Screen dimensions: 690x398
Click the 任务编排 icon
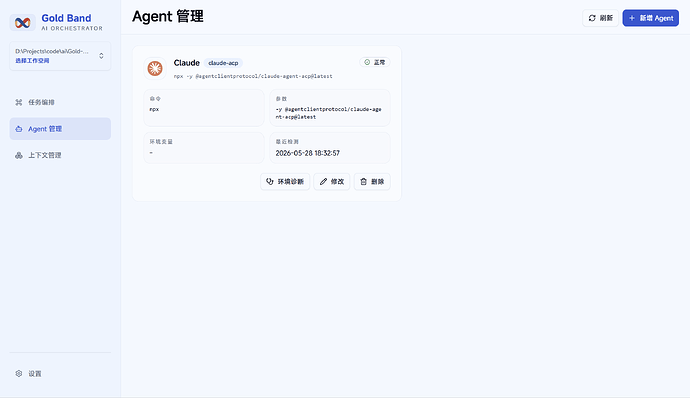[18, 102]
